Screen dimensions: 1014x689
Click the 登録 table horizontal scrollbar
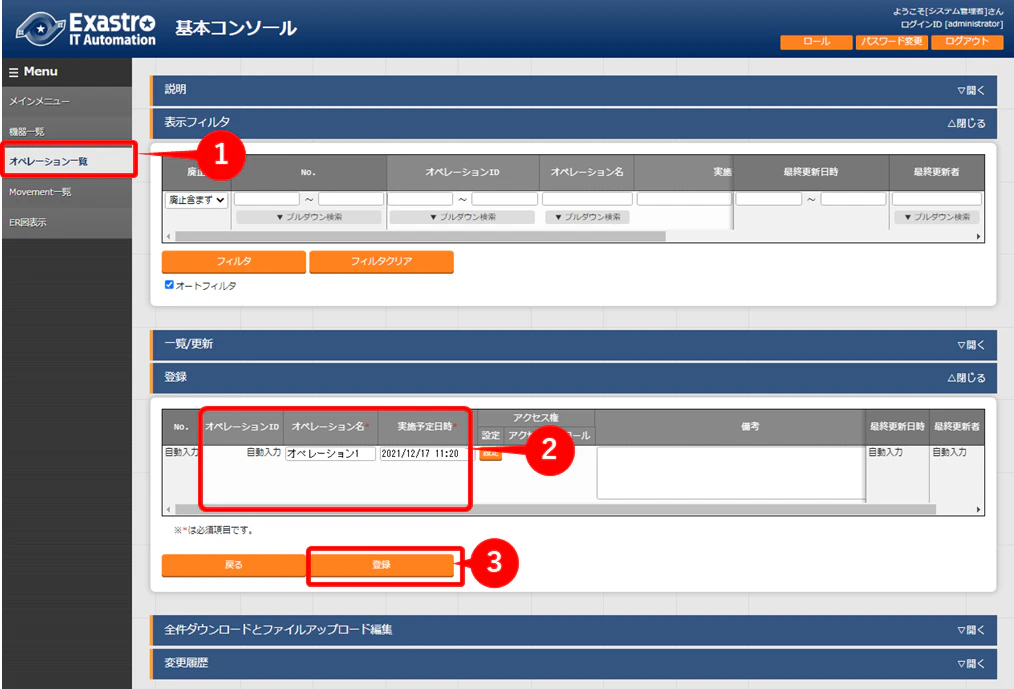556,510
